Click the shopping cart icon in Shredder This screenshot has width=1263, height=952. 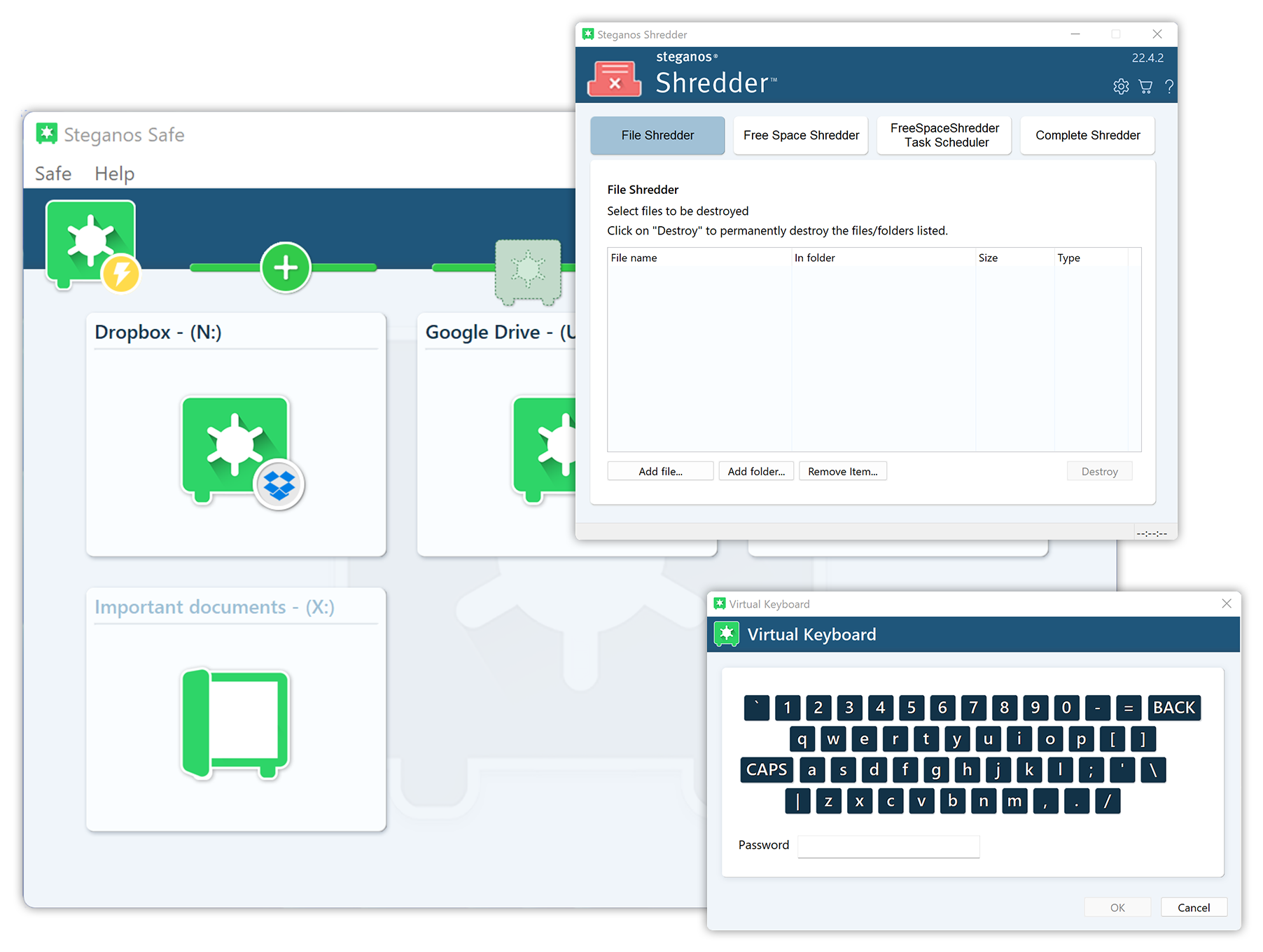(1145, 86)
